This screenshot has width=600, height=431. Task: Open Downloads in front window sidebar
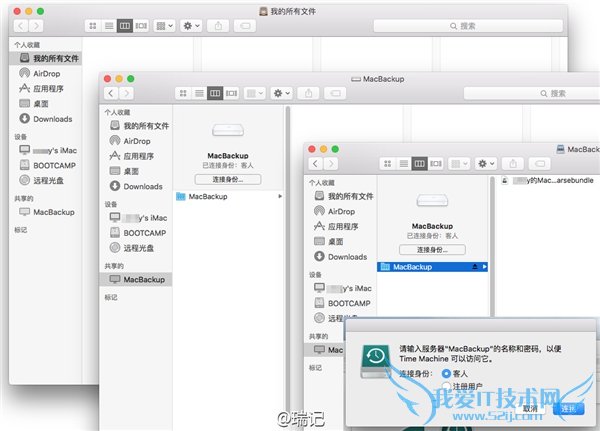click(341, 256)
